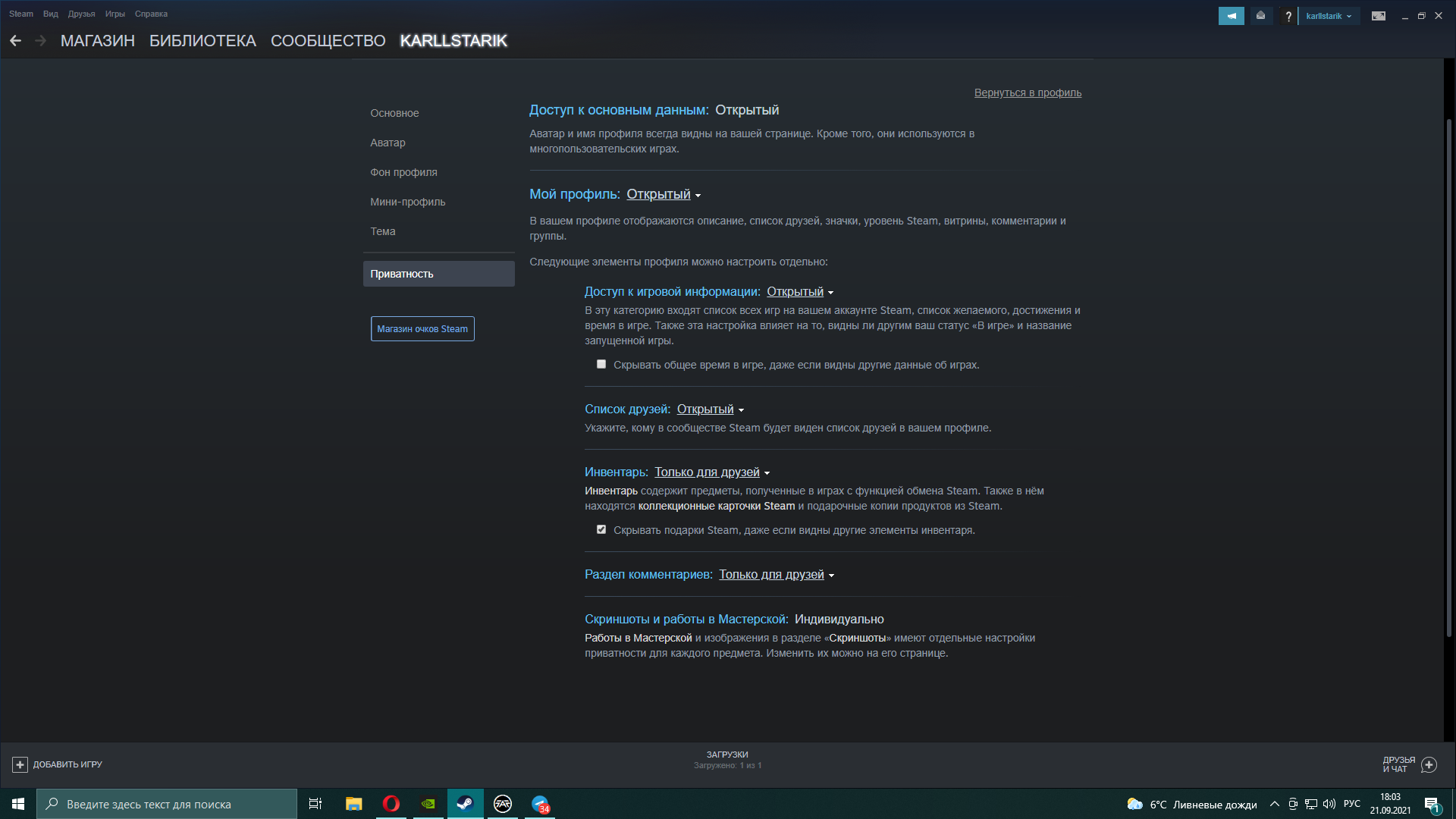Screen dimensions: 1456x819
Task: Open the Список друзей privacy dropdown
Action: [x=711, y=409]
